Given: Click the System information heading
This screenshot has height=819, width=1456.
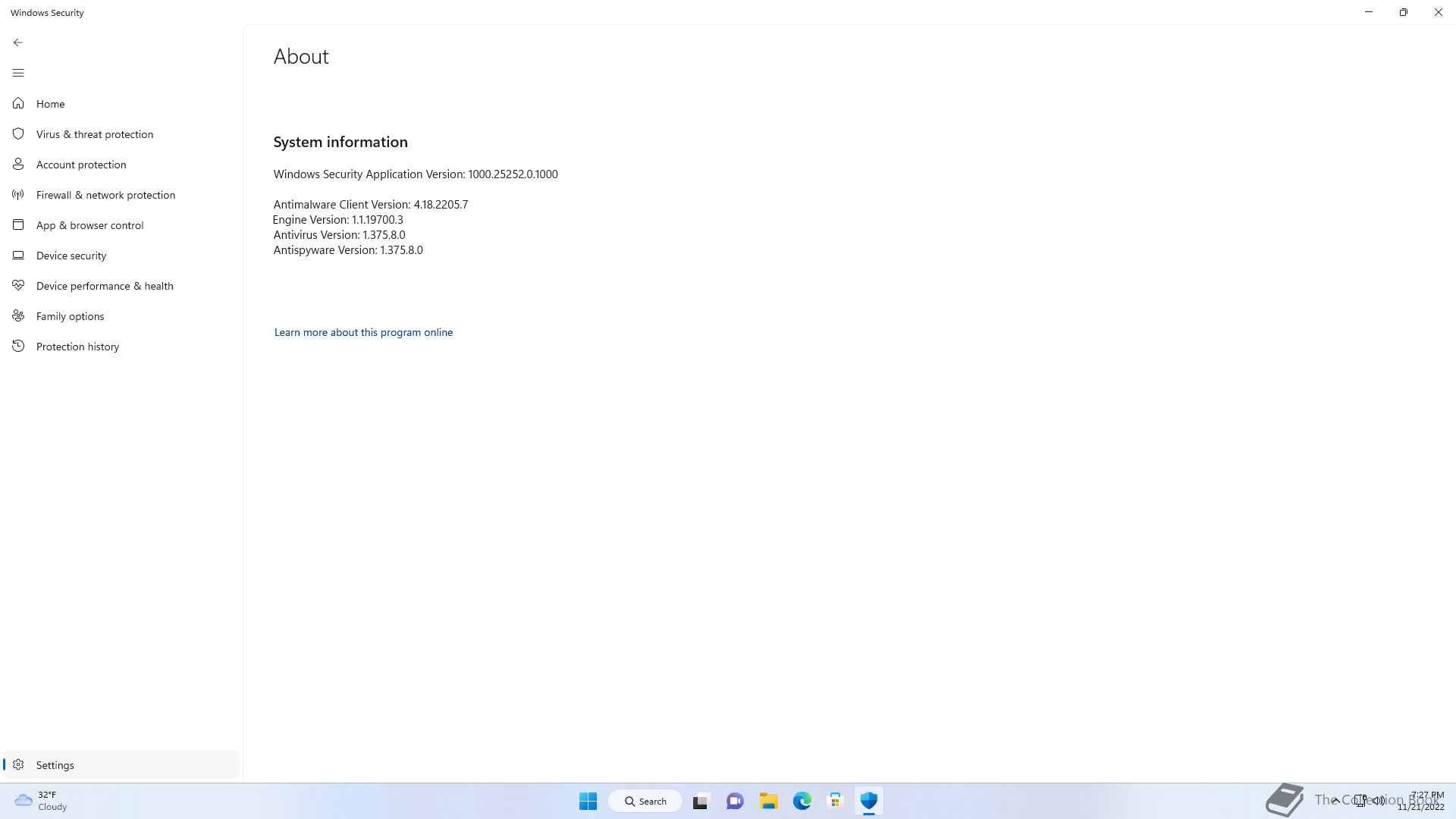Looking at the screenshot, I should [x=340, y=142].
